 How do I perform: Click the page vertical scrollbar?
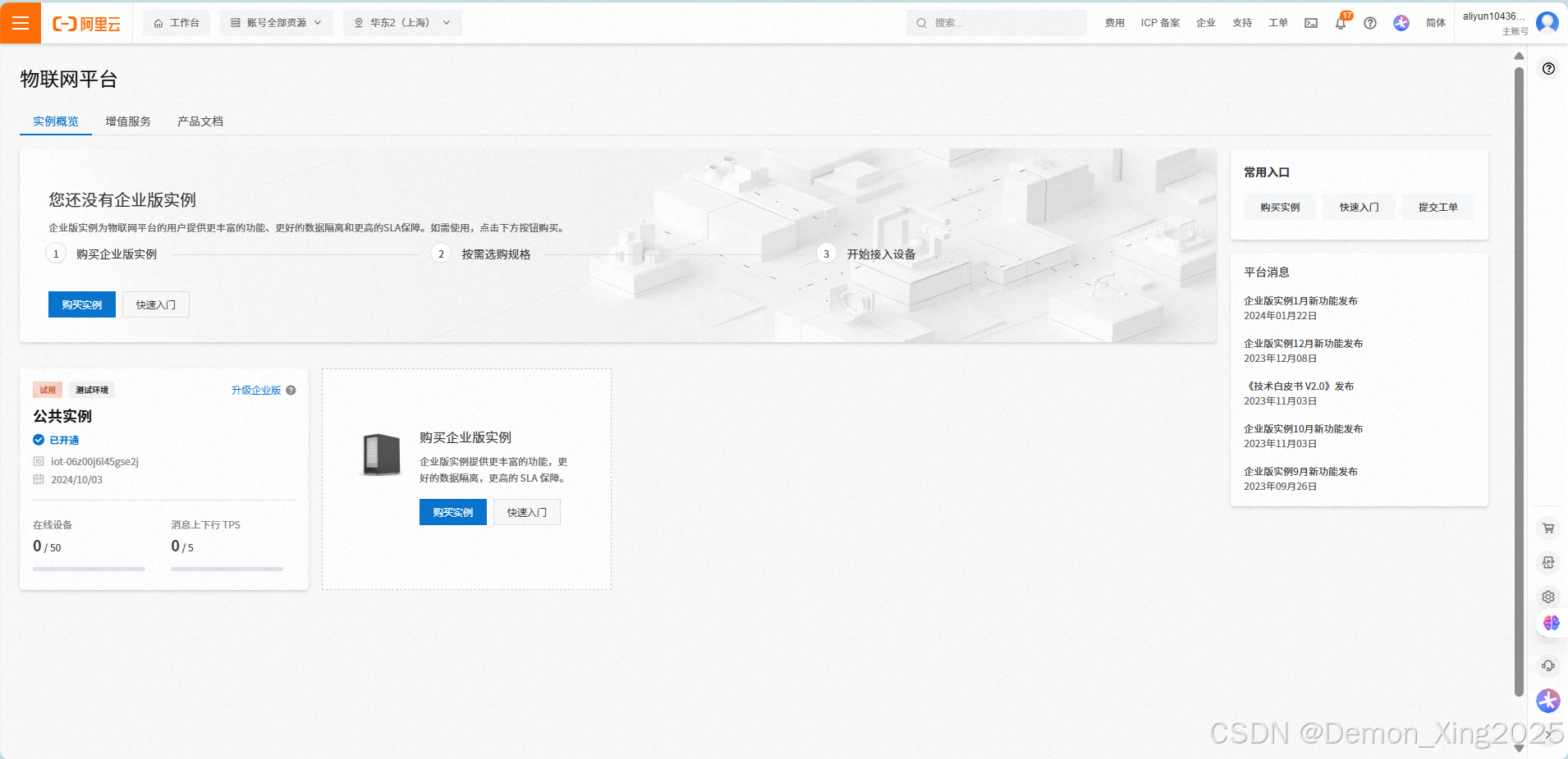click(1519, 382)
